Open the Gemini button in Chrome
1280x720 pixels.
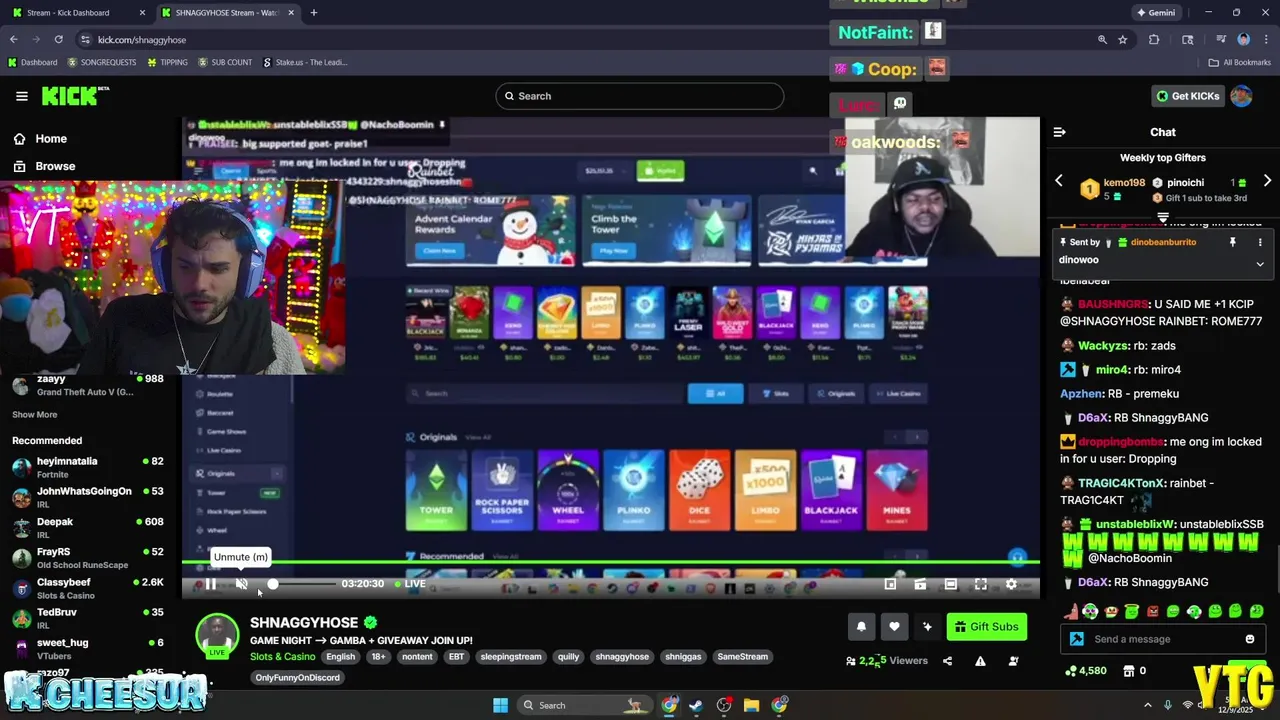[x=1156, y=13]
